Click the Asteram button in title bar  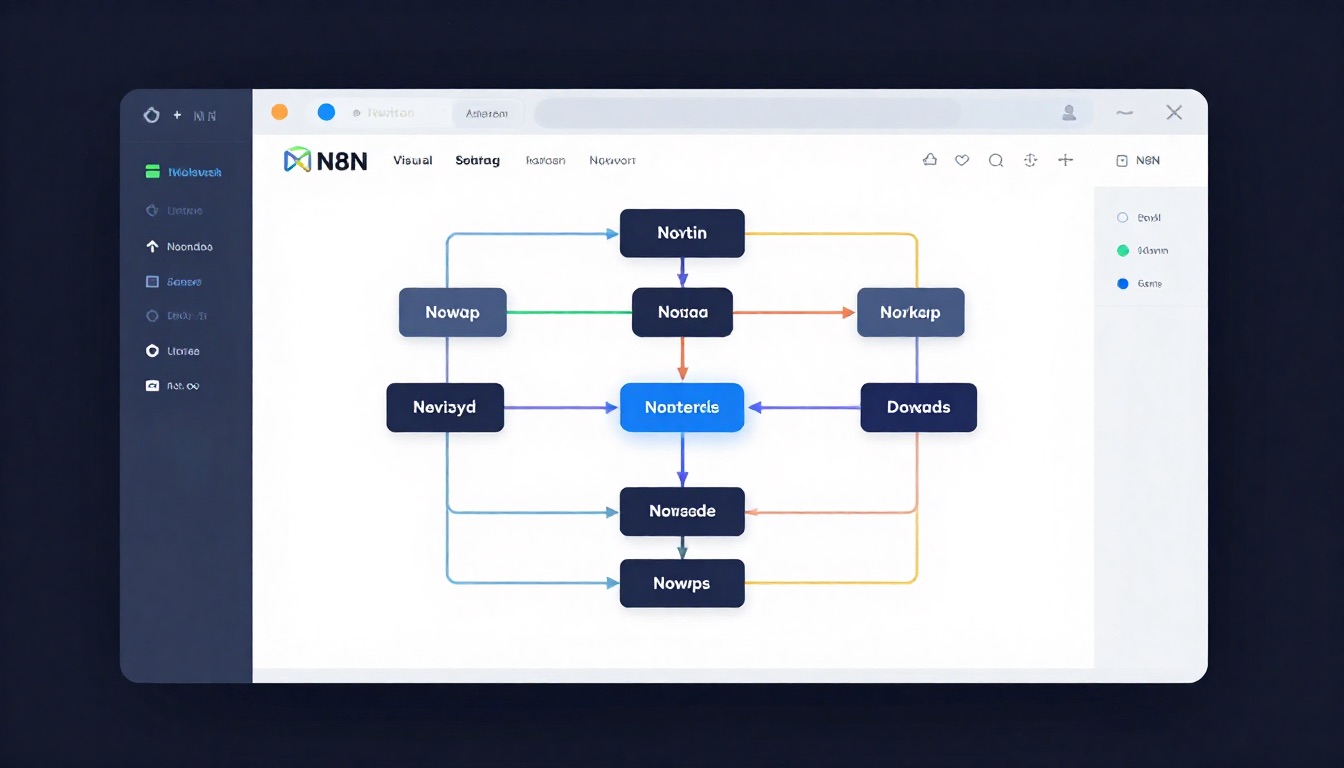pyautogui.click(x=487, y=114)
